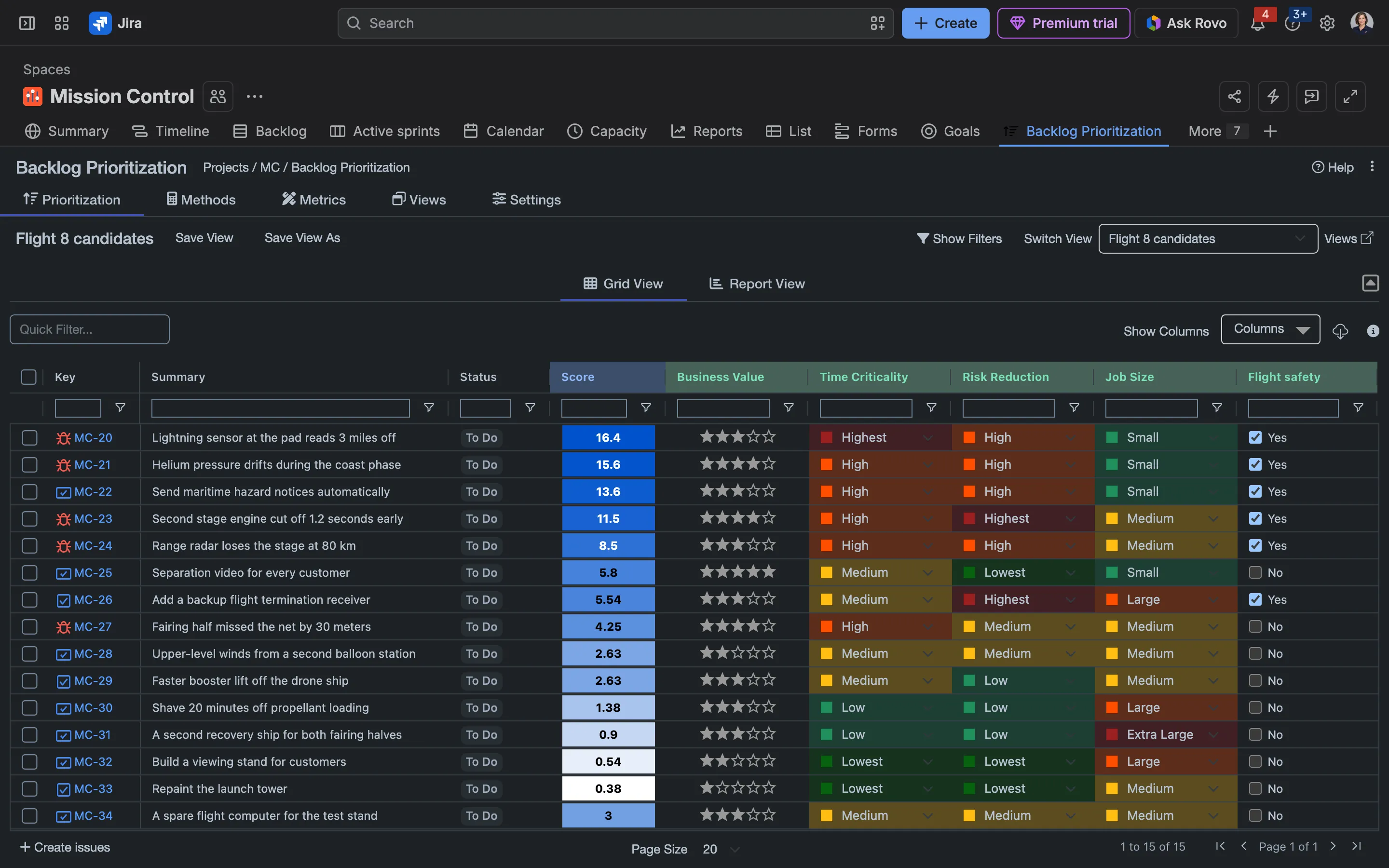The width and height of the screenshot is (1389, 868).
Task: Uncheck Flight safety for MC-21
Action: coord(1255,464)
